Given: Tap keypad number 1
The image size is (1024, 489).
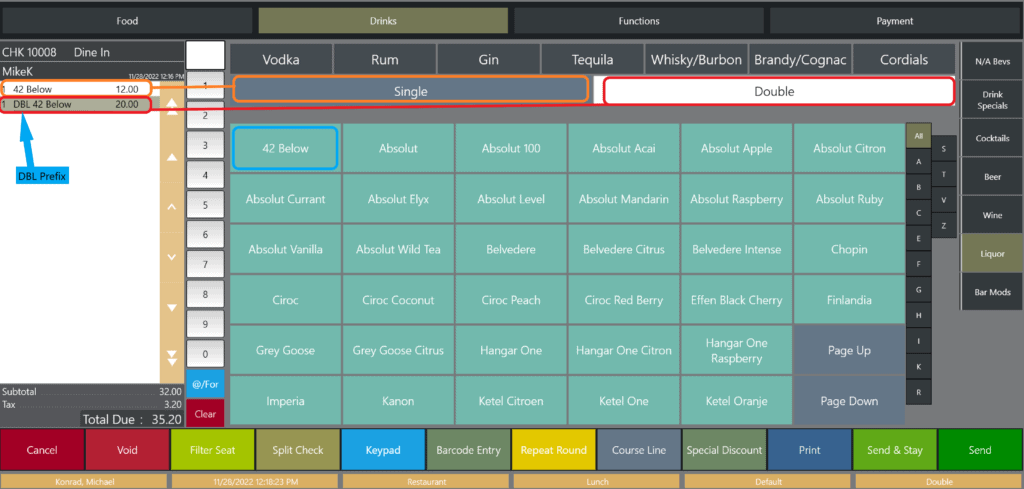Looking at the screenshot, I should 205,86.
